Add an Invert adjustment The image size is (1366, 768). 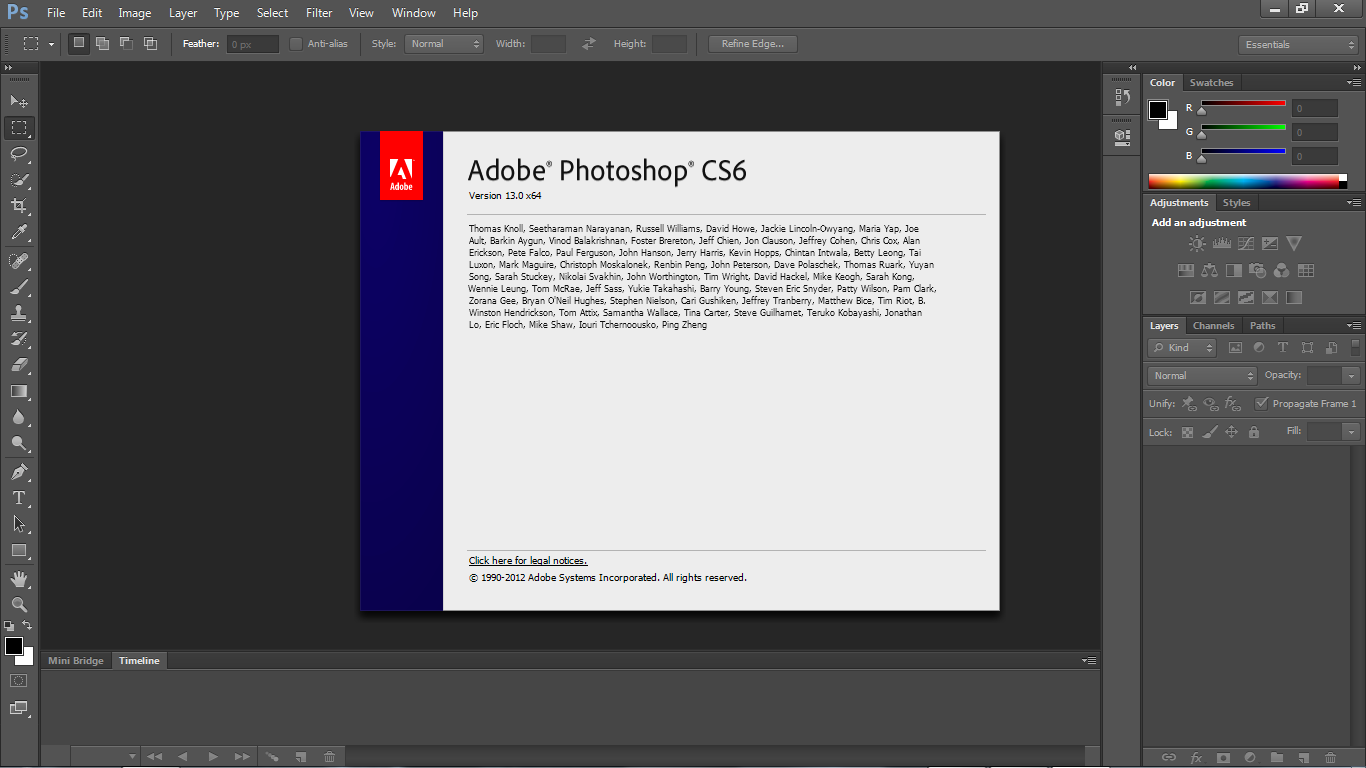point(1197,297)
